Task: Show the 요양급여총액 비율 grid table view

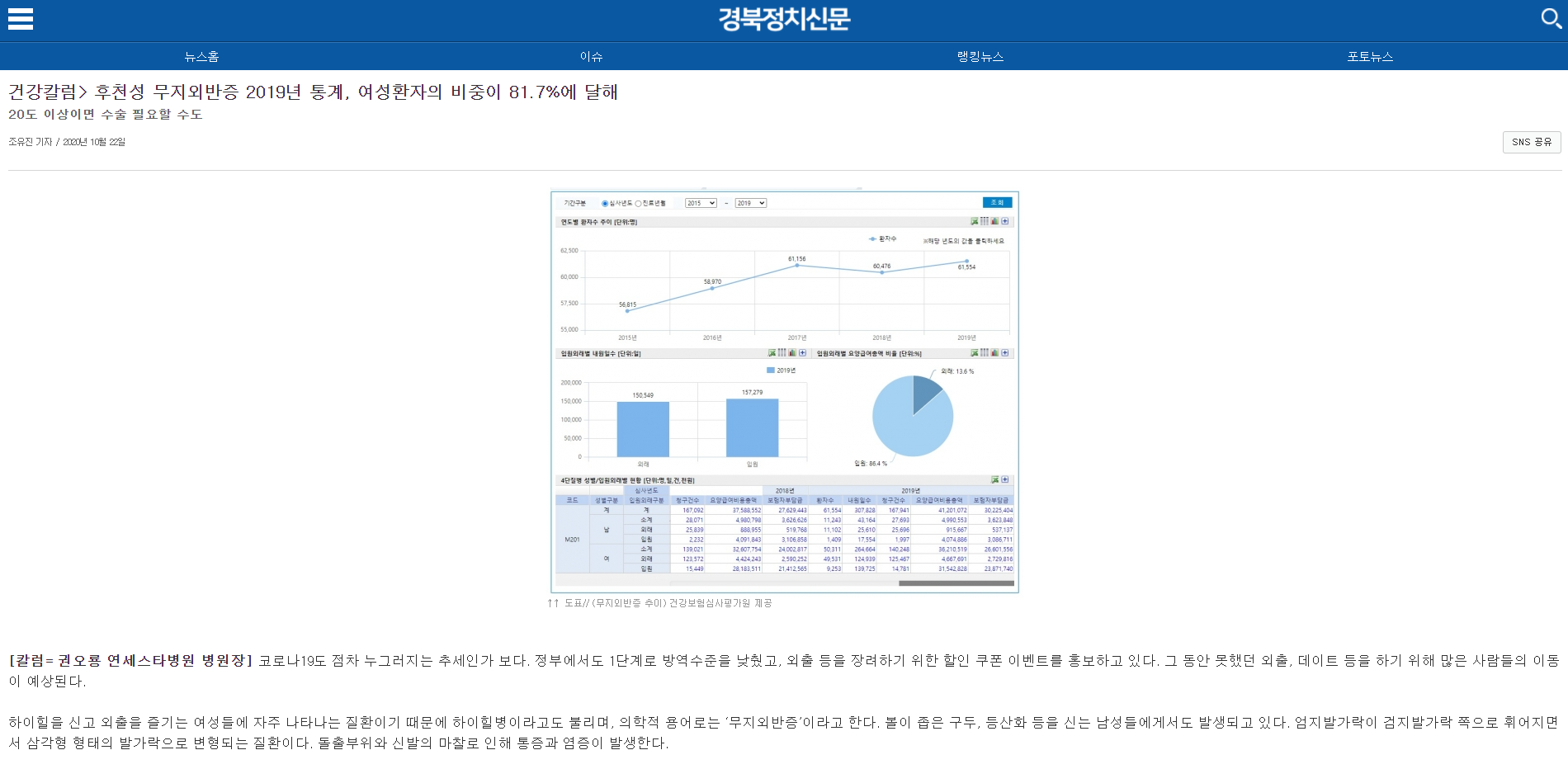Action: [985, 352]
